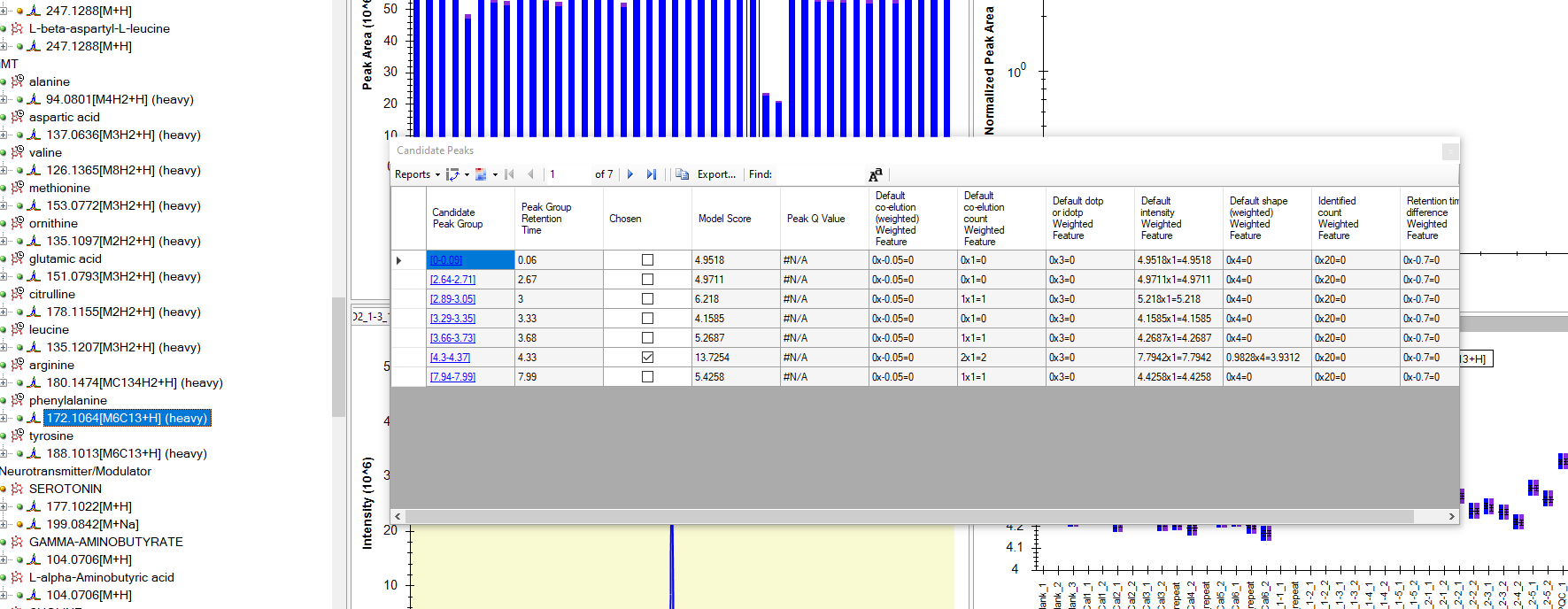Click the pivot/views icon in Candidate Peaks toolbar
The width and height of the screenshot is (1568, 609).
(453, 174)
